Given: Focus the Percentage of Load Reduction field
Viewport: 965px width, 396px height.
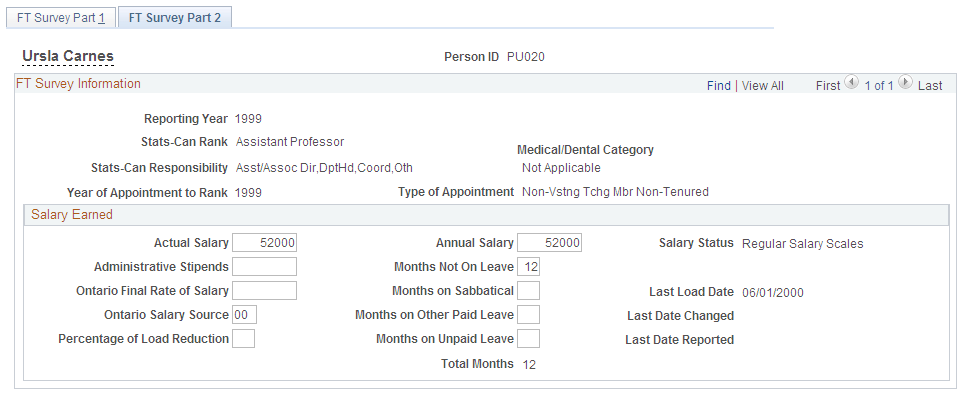Looking at the screenshot, I should coord(243,339).
